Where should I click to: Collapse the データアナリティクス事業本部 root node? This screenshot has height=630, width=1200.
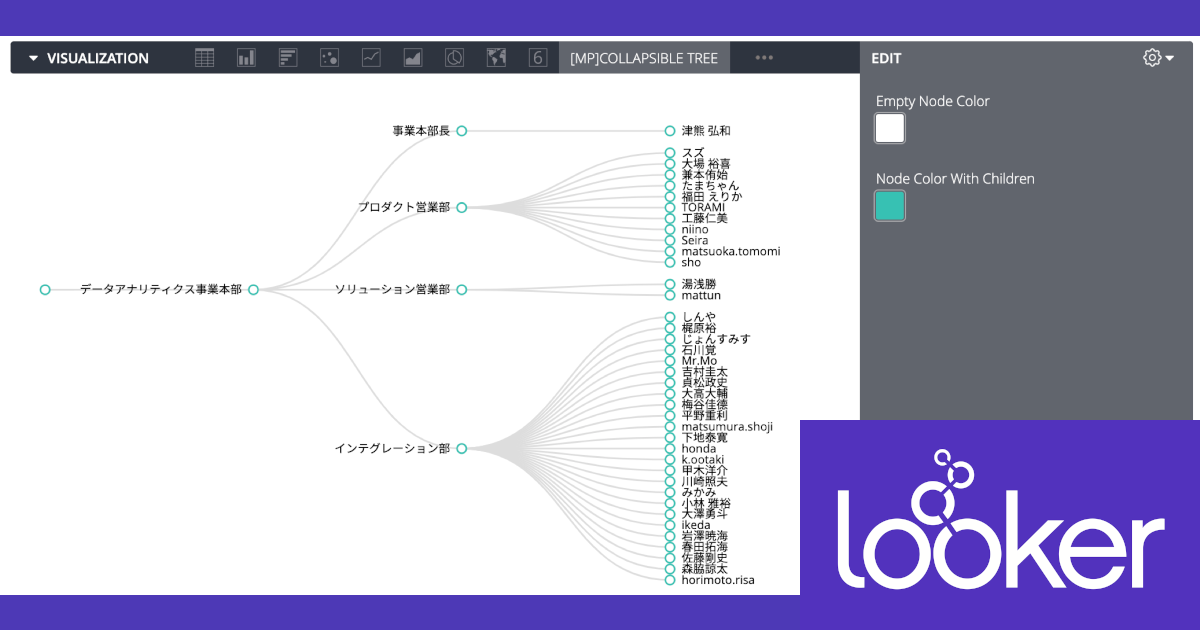253,289
